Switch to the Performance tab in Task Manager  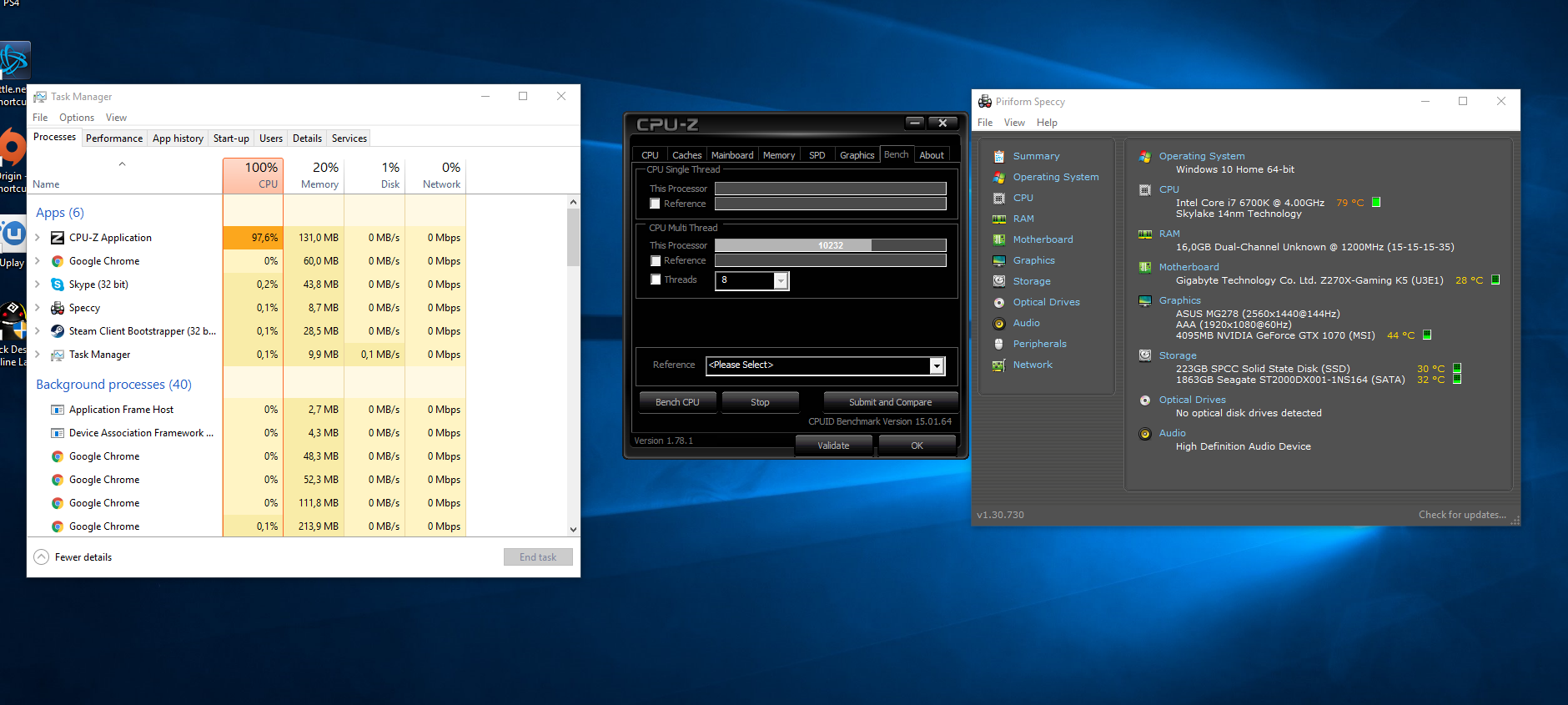114,138
